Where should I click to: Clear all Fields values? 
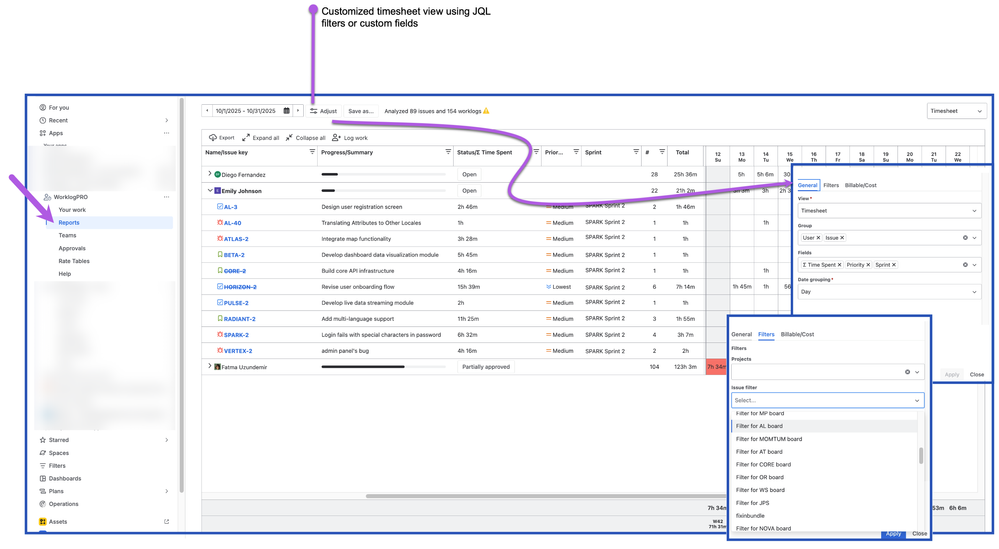pos(965,265)
